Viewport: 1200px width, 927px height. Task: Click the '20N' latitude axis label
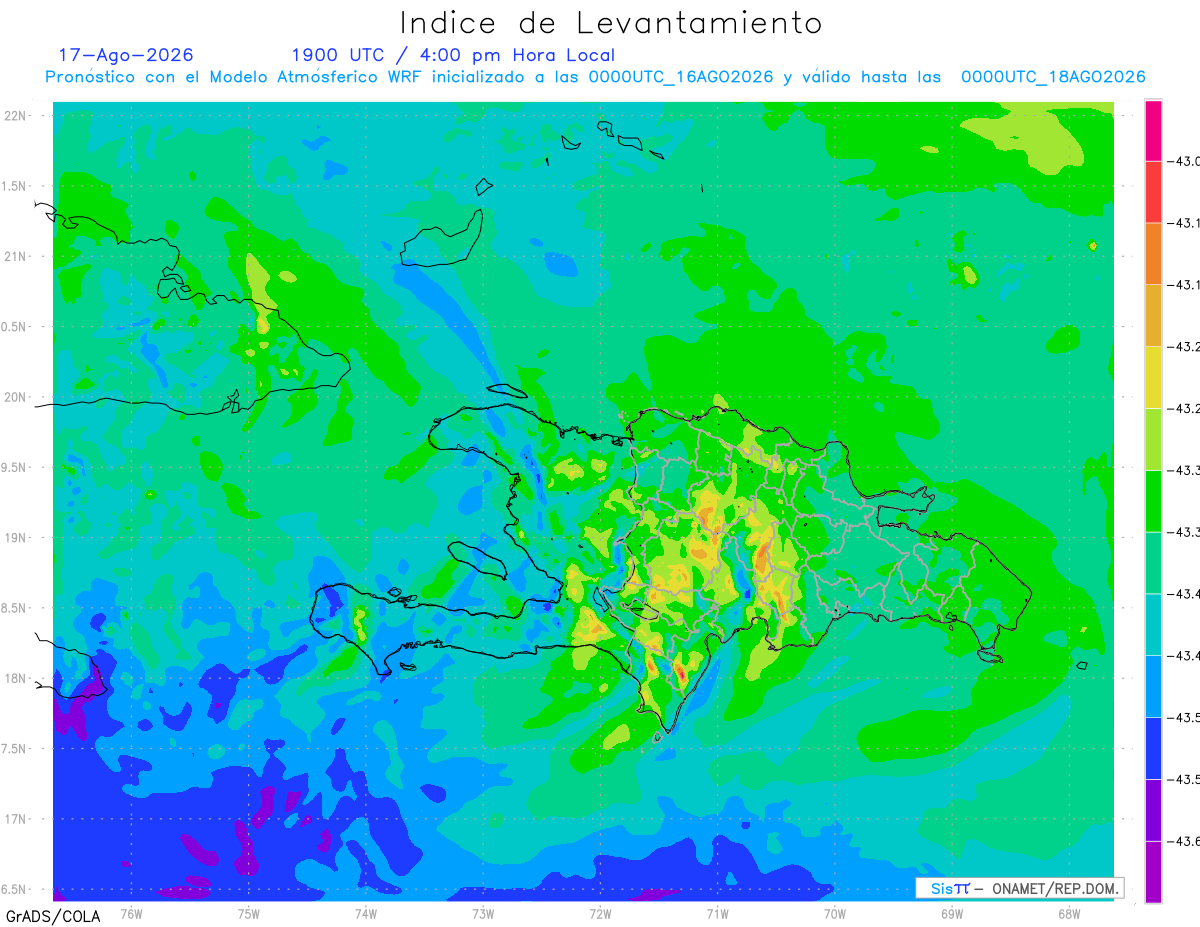pyautogui.click(x=16, y=398)
